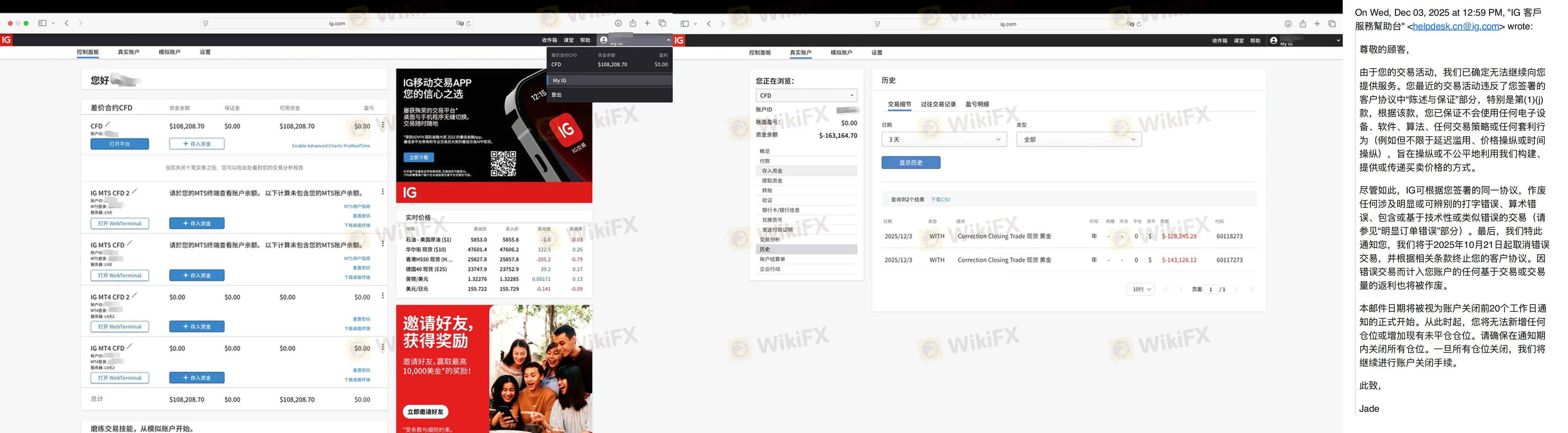This screenshot has width=1568, height=433.
Task: Click the blue 打开平台 button
Action: pos(119,144)
